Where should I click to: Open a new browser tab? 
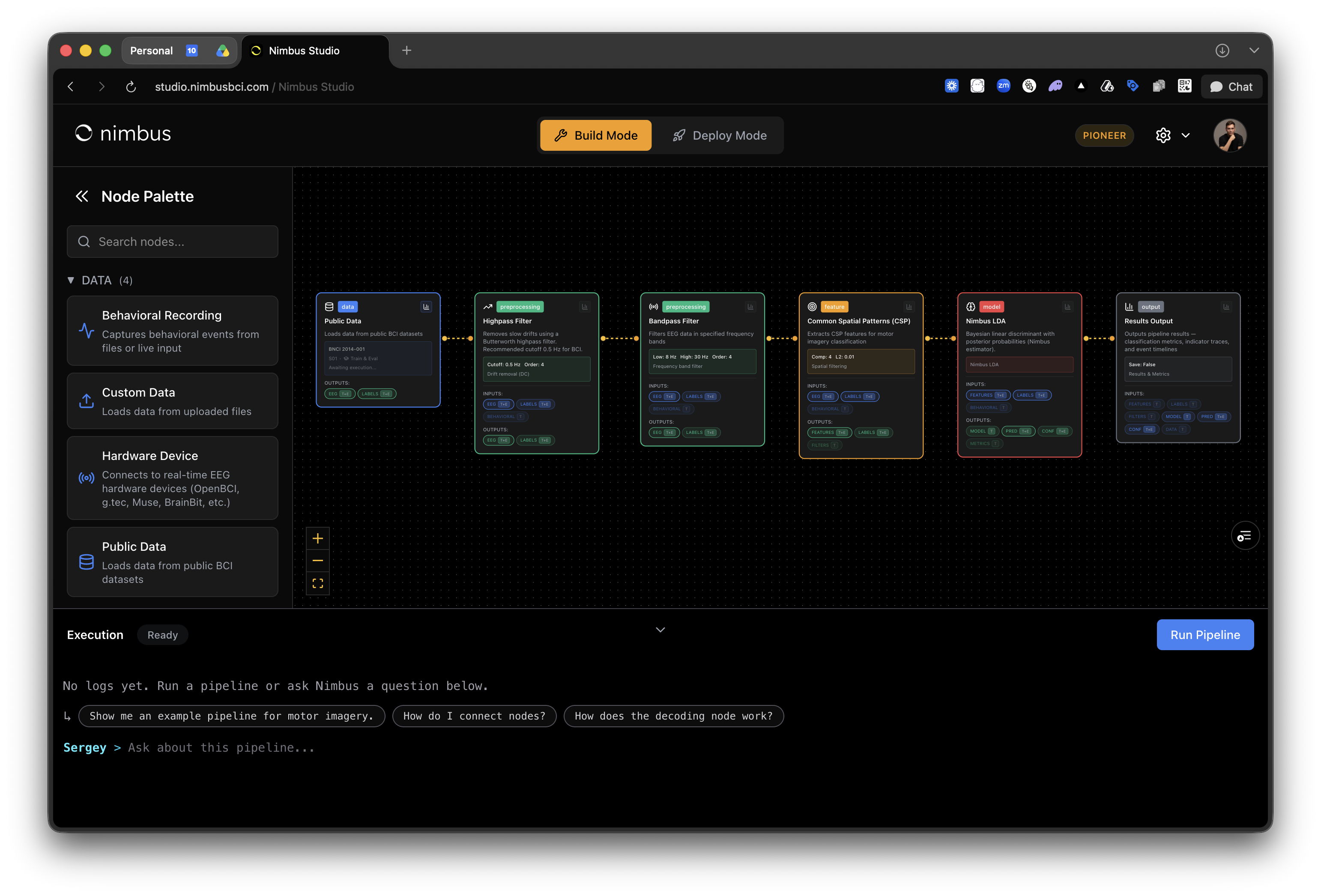coord(406,51)
